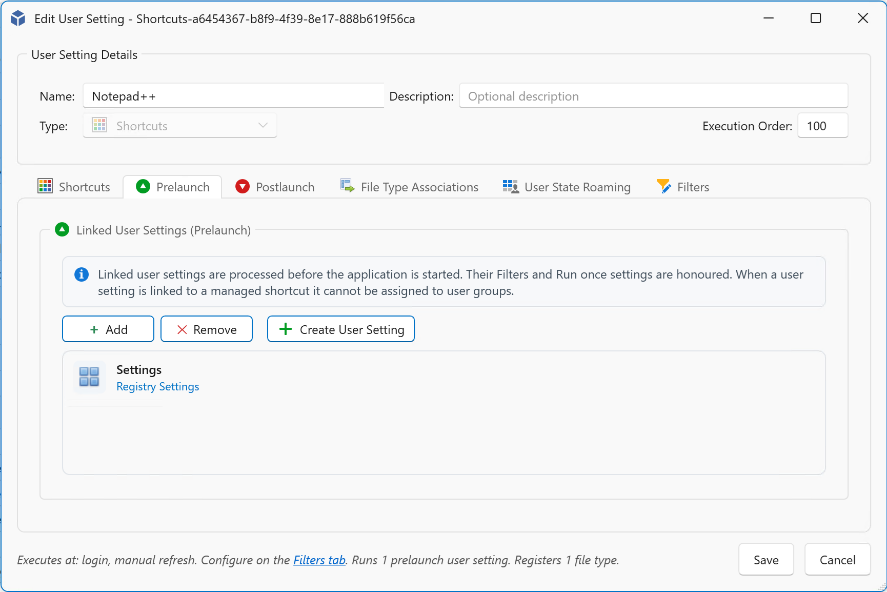Open the Type dropdown chevron
The width and height of the screenshot is (887, 592).
click(263, 125)
